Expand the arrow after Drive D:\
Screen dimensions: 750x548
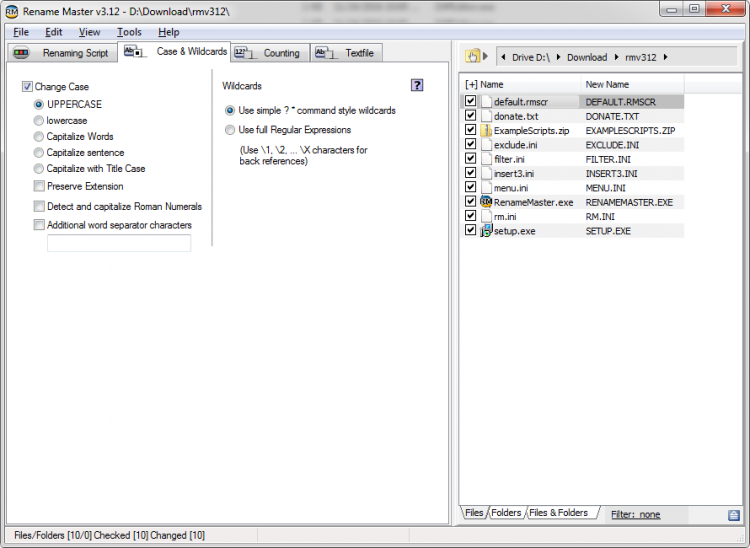(x=558, y=57)
